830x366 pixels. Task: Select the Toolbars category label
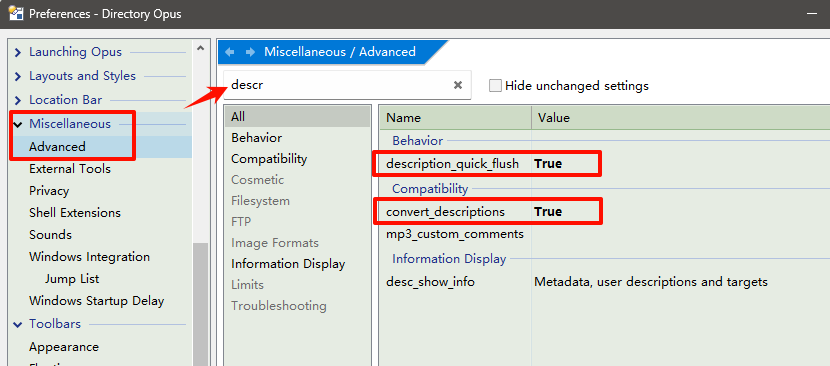tap(55, 324)
